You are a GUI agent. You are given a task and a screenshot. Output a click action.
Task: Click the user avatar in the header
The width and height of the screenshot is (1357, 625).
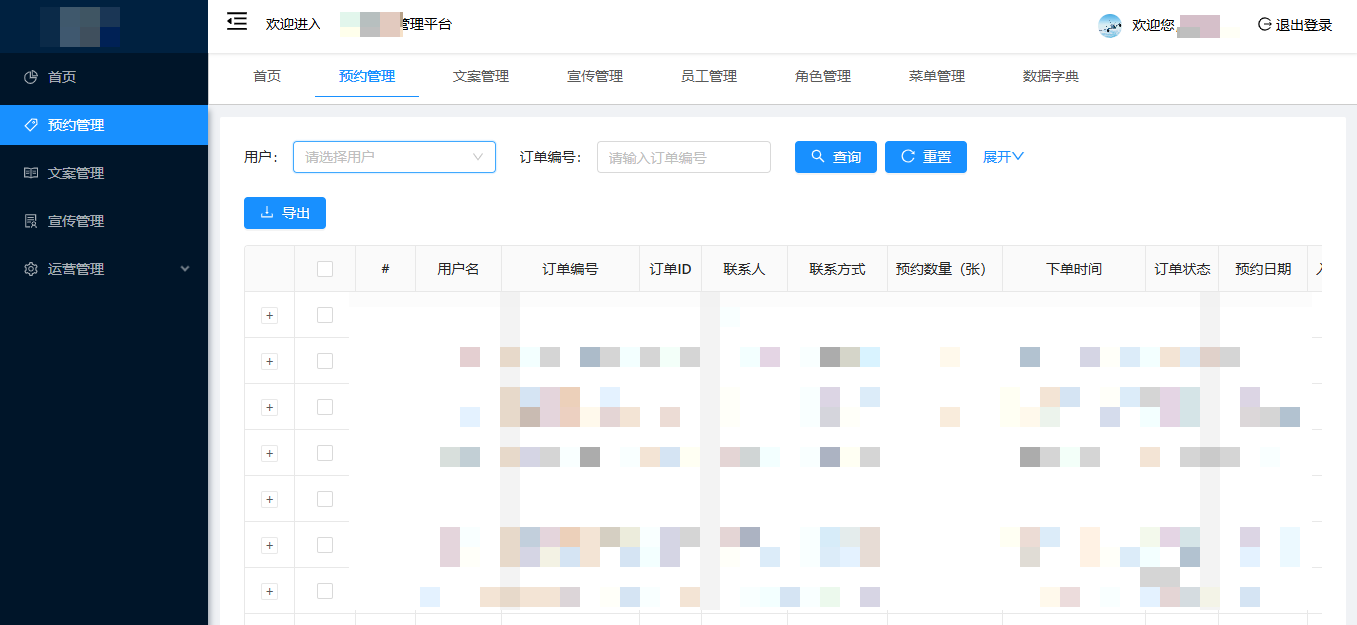[x=1109, y=26]
